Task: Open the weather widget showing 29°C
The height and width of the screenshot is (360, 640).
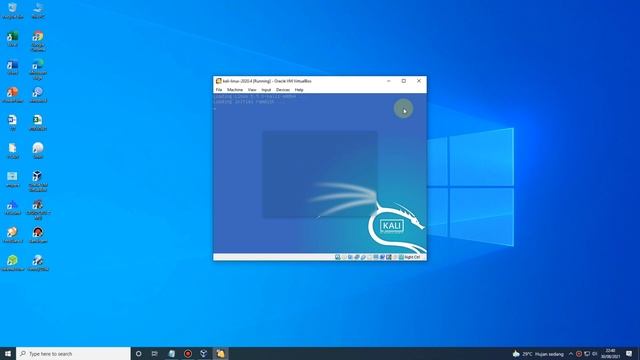Action: click(538, 354)
